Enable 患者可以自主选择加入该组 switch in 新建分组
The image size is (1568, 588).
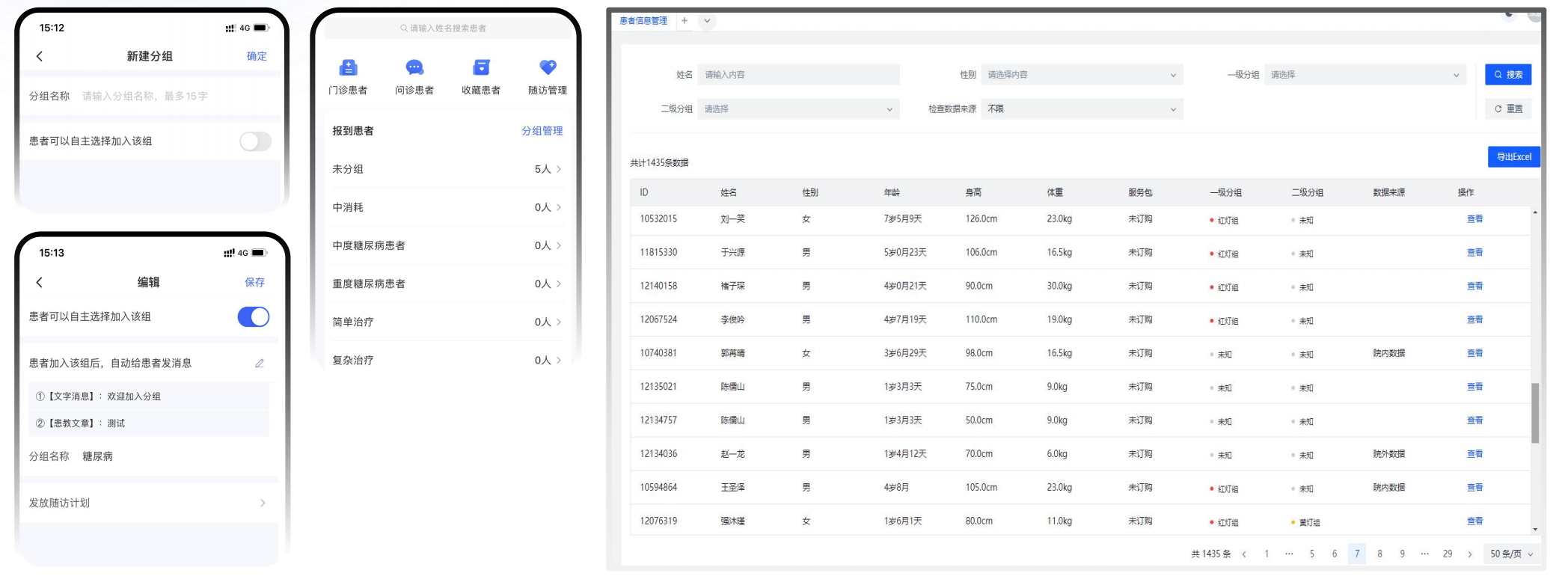pyautogui.click(x=255, y=141)
